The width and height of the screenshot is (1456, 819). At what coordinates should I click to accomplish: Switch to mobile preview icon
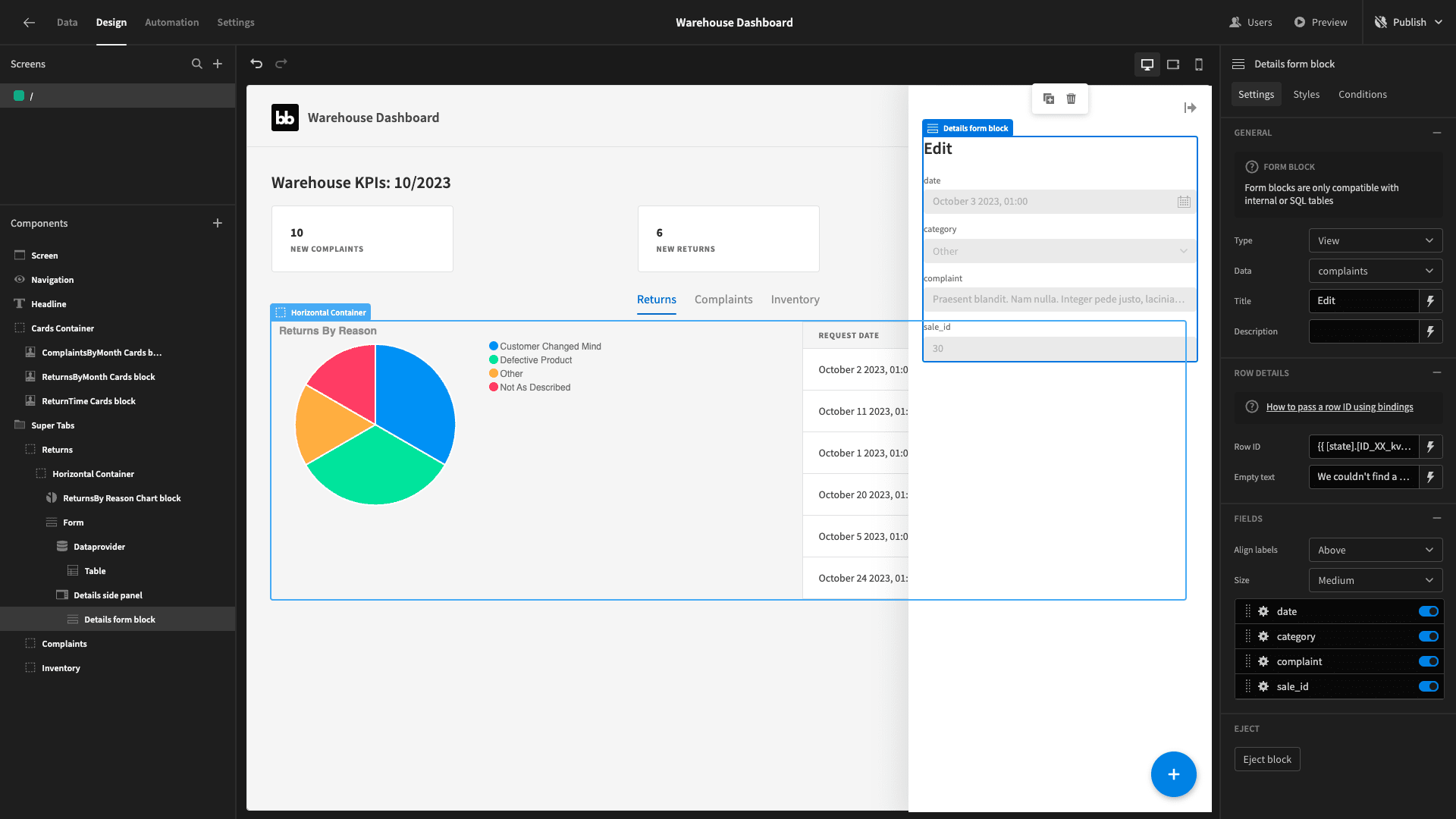point(1199,64)
